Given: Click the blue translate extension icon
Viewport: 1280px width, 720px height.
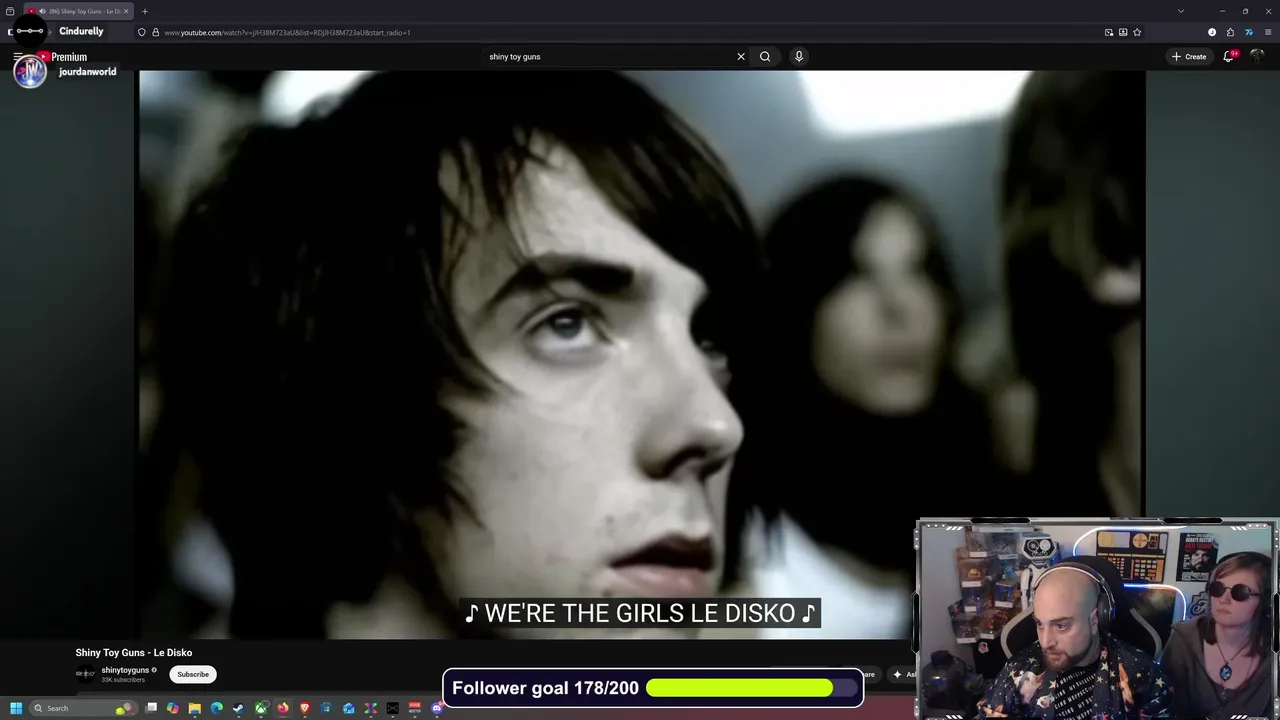Looking at the screenshot, I should [x=1249, y=32].
